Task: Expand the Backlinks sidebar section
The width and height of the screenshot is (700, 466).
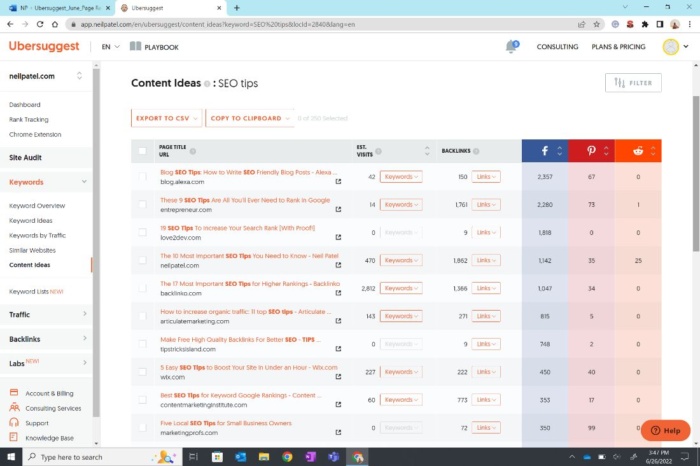Action: [47, 339]
